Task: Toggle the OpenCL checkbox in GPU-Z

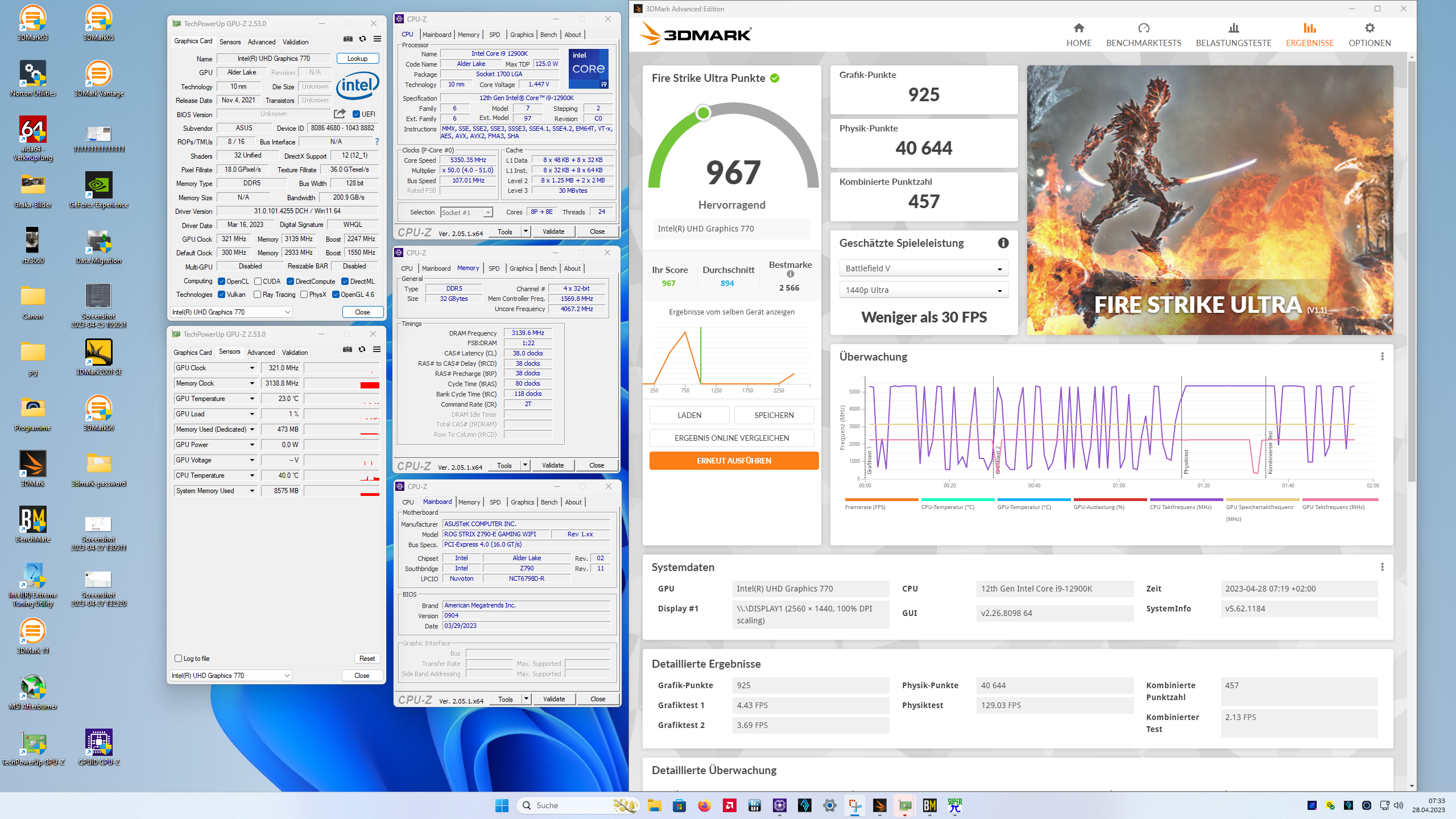Action: pos(222,282)
